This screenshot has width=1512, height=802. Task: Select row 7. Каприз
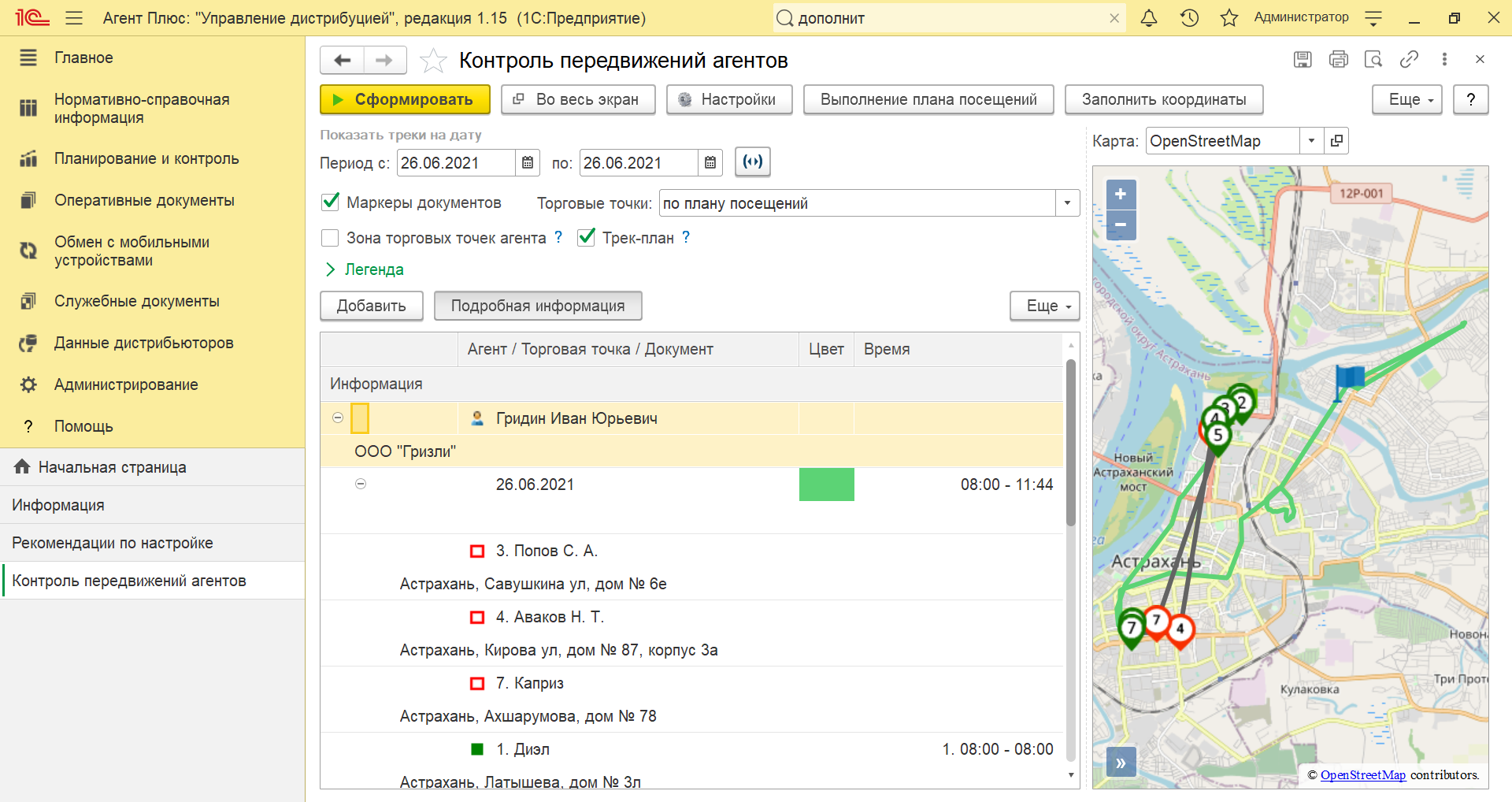pos(691,699)
